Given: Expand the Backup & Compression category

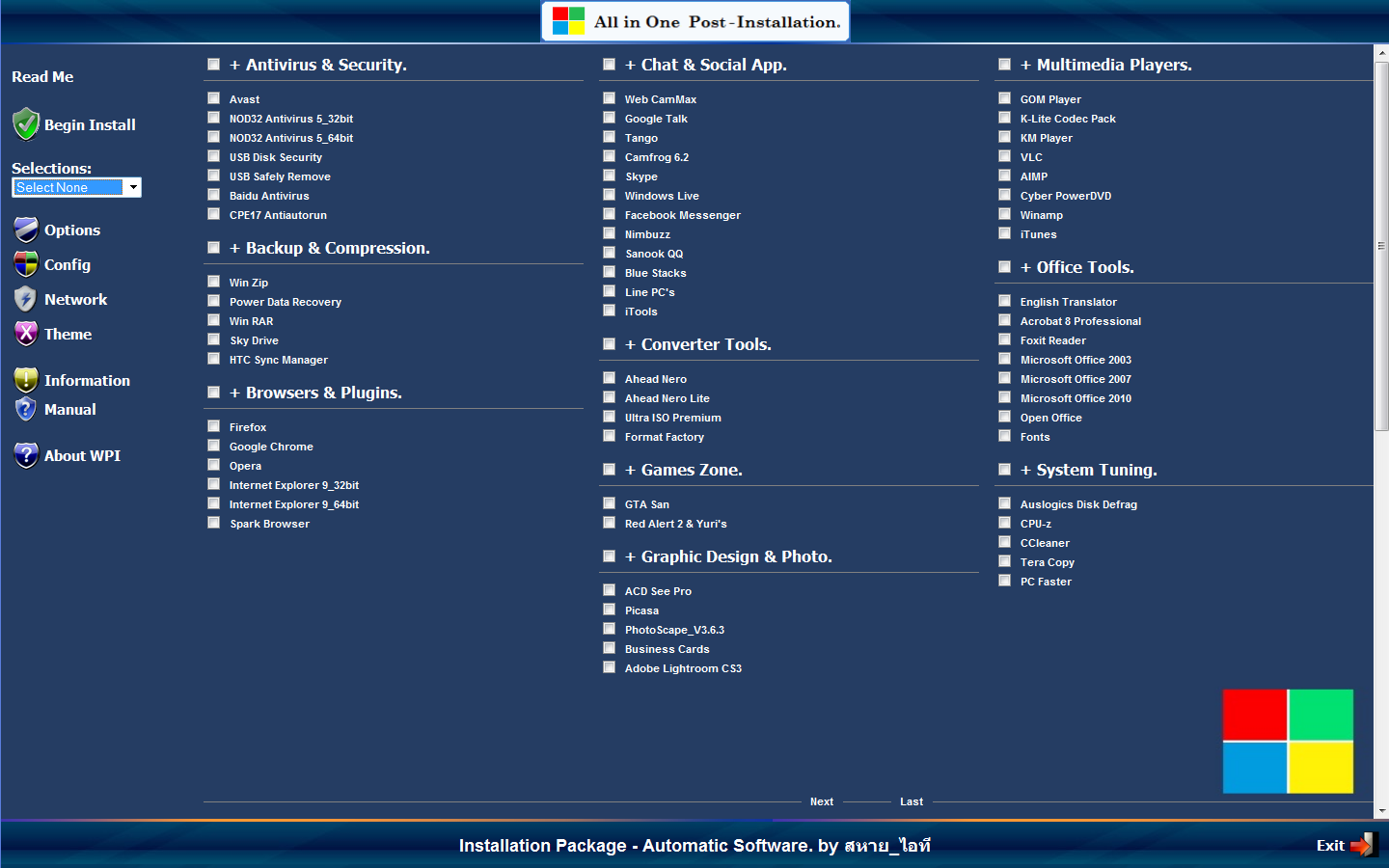Looking at the screenshot, I should click(x=329, y=248).
